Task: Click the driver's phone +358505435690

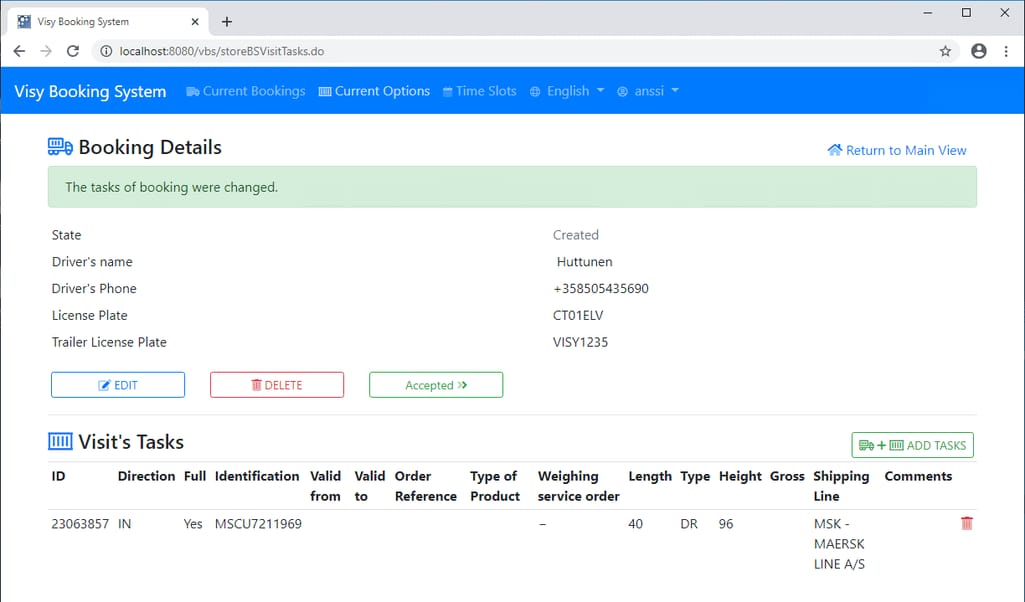Action: click(601, 288)
